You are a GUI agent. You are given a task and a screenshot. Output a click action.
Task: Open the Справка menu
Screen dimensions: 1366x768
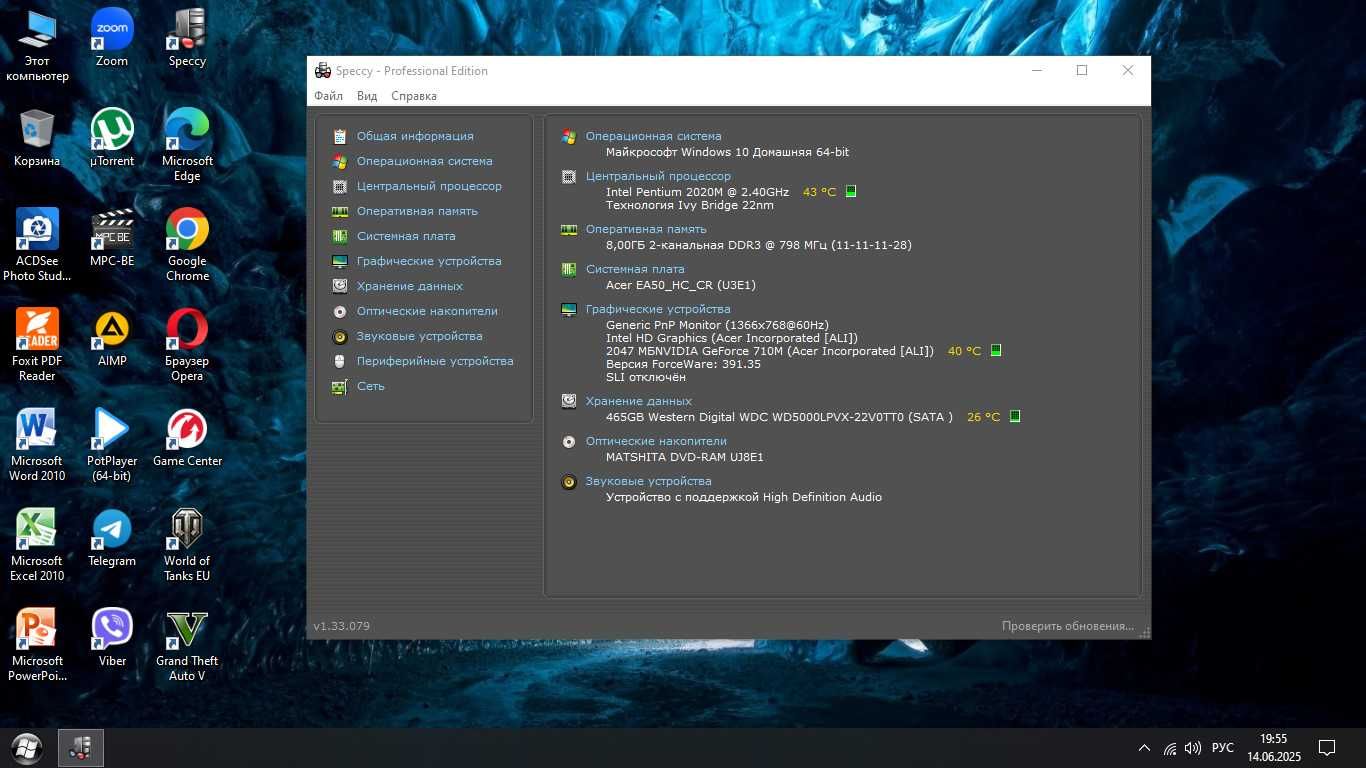[414, 96]
